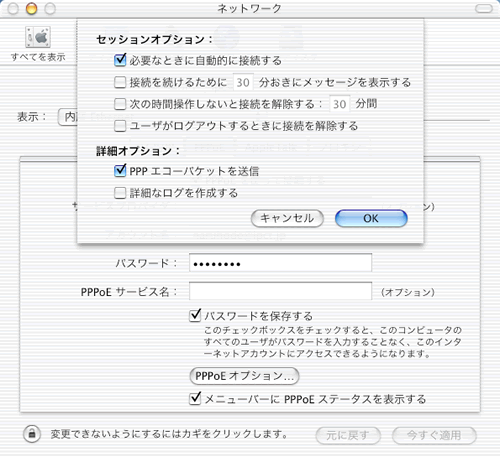Click the PPPoE サービス名 input field
Image resolution: width=500 pixels, height=457 pixels.
(x=280, y=291)
